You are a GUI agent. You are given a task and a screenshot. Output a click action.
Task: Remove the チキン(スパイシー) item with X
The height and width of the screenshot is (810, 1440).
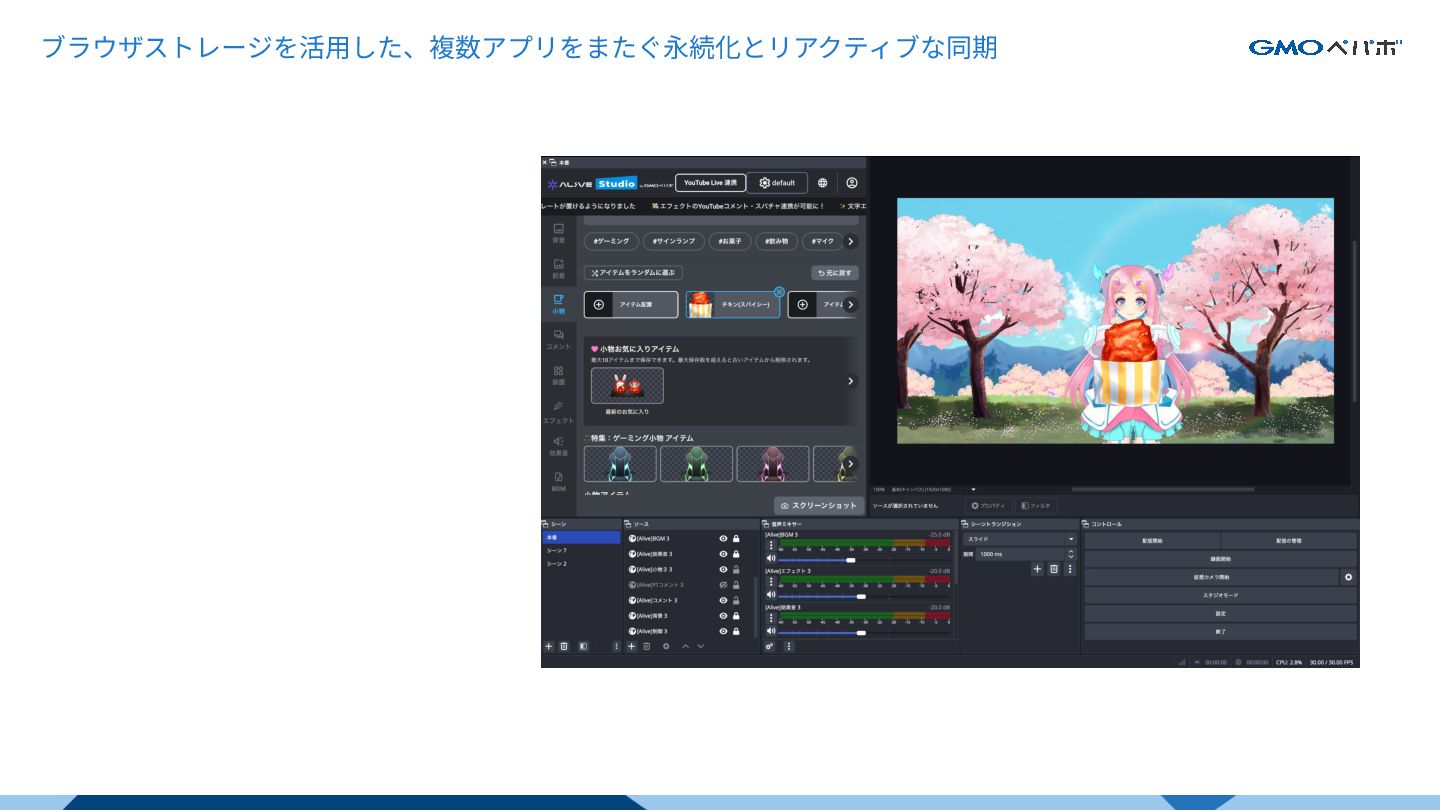(779, 292)
